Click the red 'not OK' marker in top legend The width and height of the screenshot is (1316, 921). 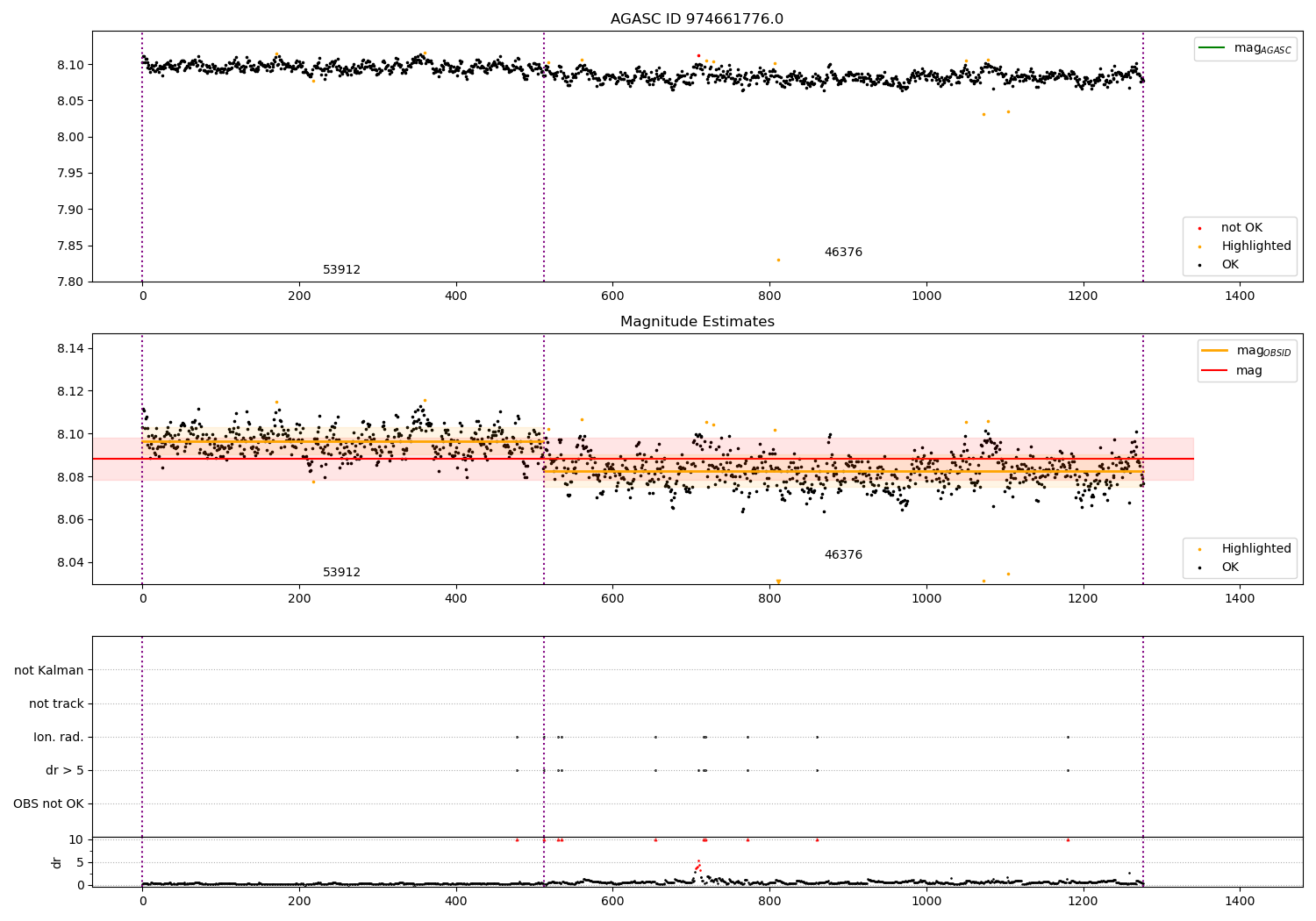(x=1199, y=228)
